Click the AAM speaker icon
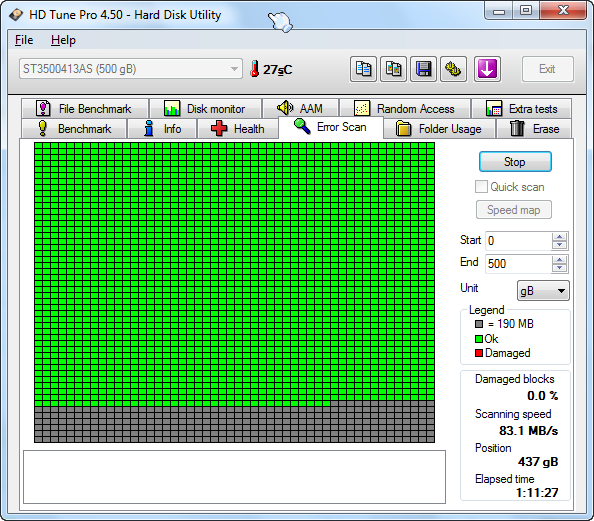The width and height of the screenshot is (594, 521). pos(285,108)
